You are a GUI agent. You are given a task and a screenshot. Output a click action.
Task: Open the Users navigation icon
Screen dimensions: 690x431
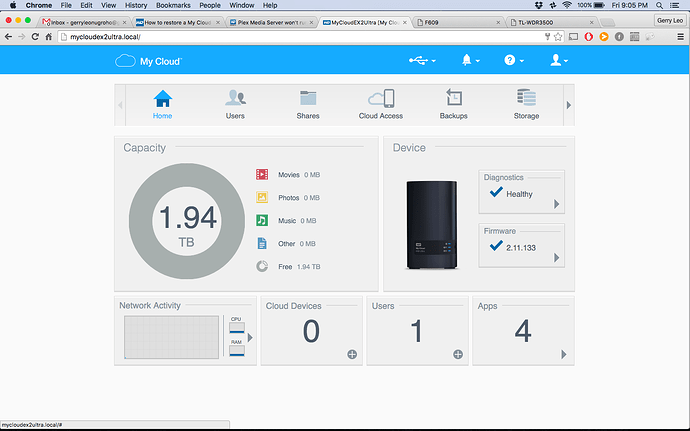[235, 98]
